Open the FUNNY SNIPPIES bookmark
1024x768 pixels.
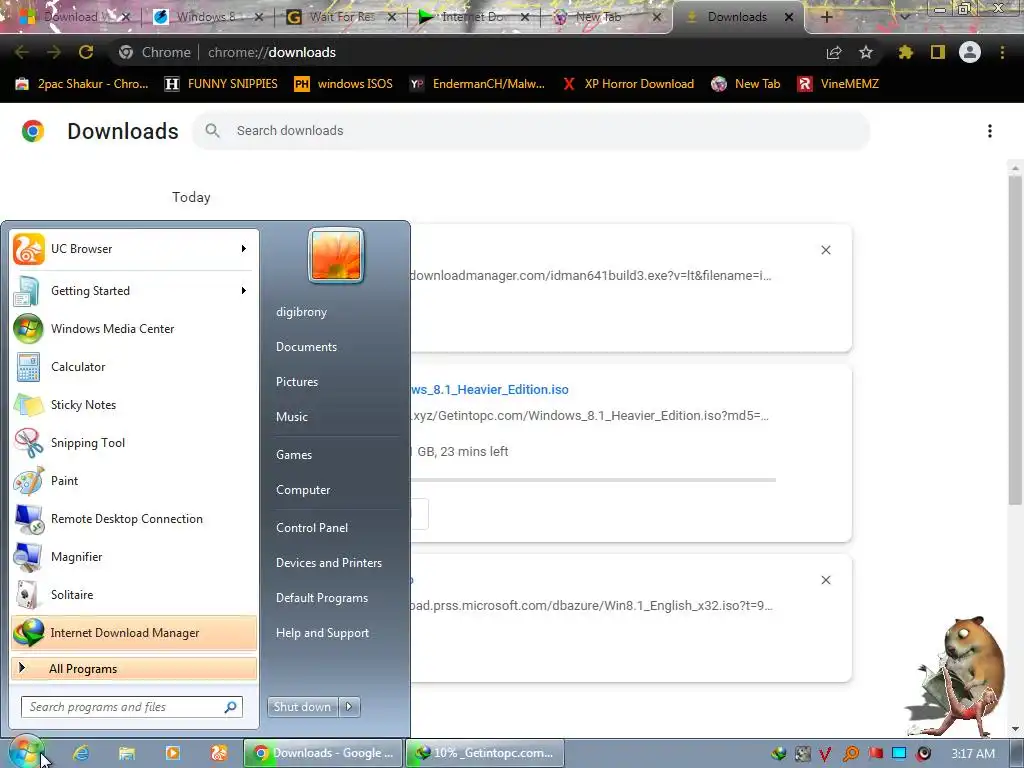221,84
